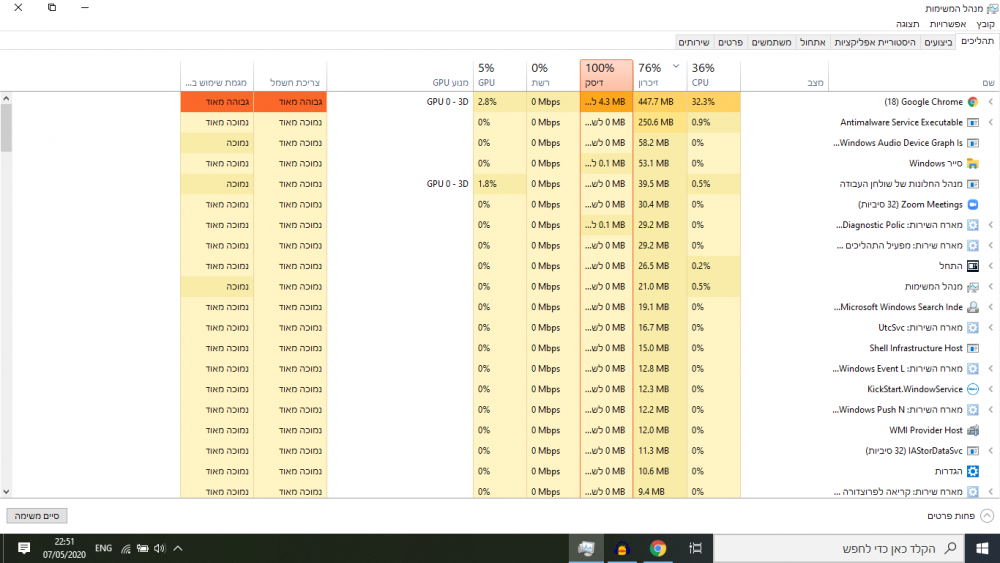
Task: Click the battery status tray icon
Action: pyautogui.click(x=142, y=548)
